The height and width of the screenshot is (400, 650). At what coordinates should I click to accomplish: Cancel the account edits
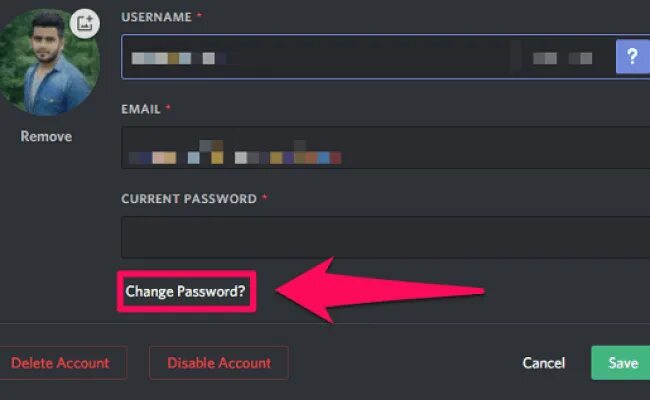(x=543, y=363)
